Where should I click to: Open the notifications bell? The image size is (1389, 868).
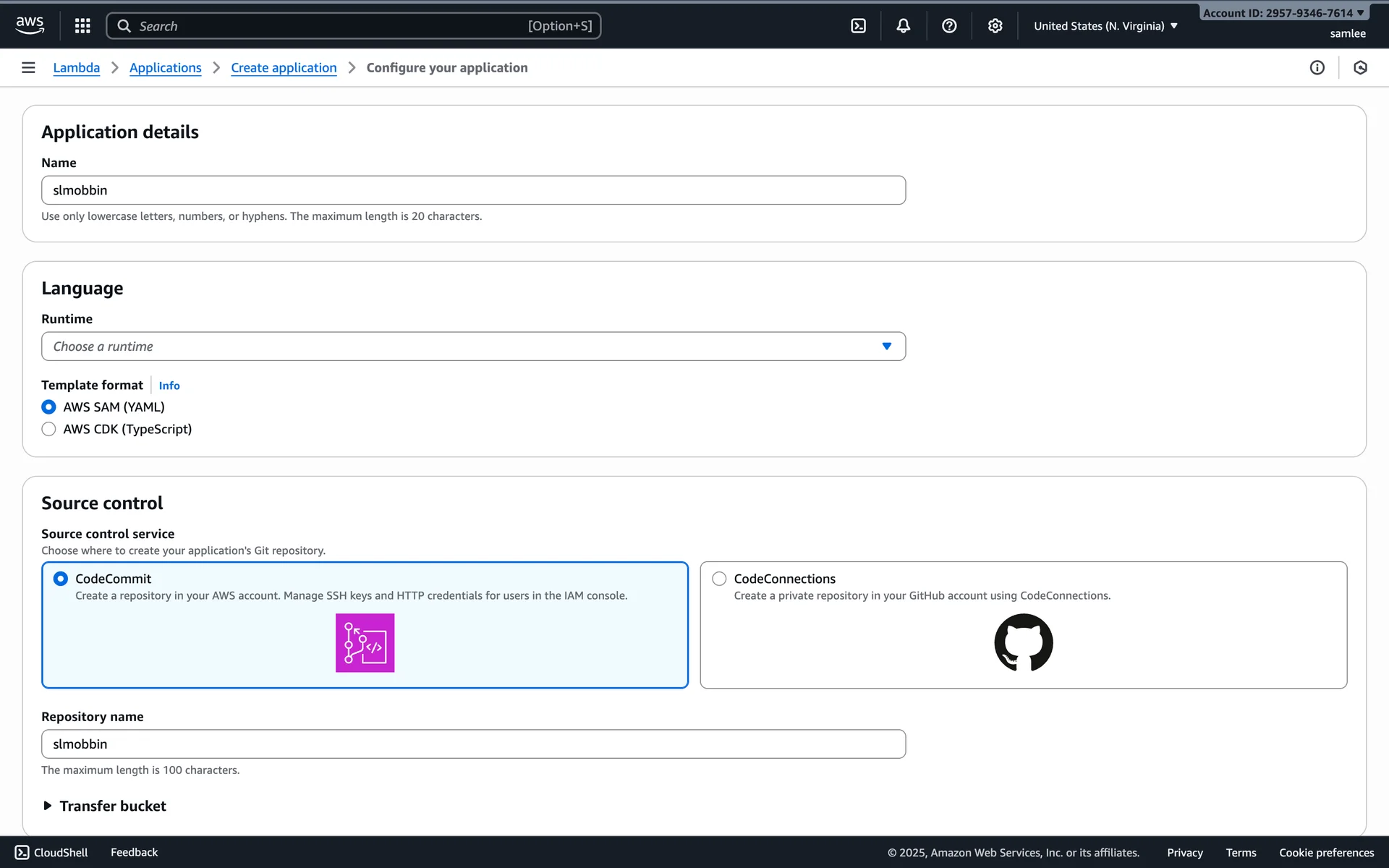(902, 25)
